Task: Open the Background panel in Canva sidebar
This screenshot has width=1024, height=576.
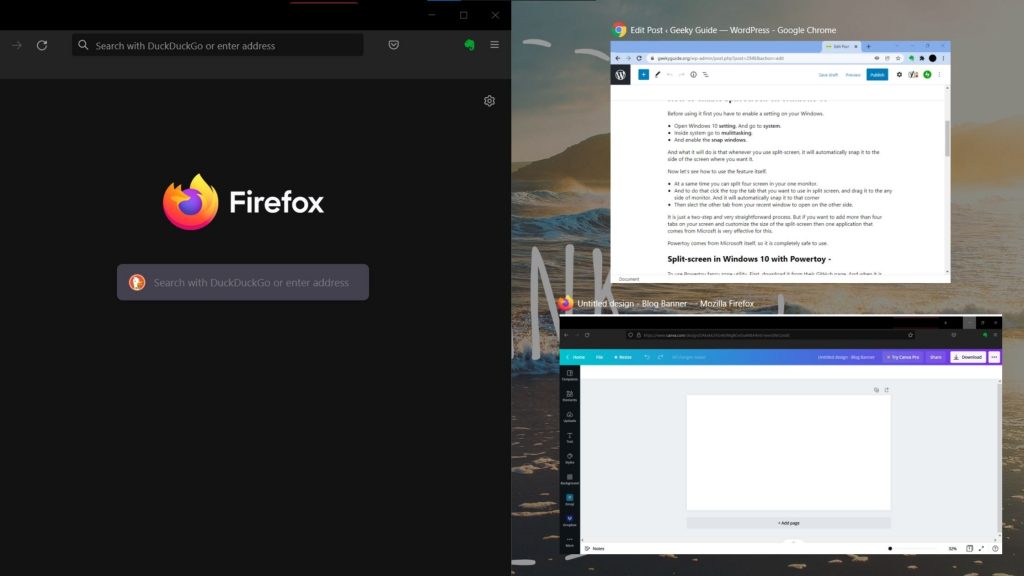Action: [x=569, y=479]
